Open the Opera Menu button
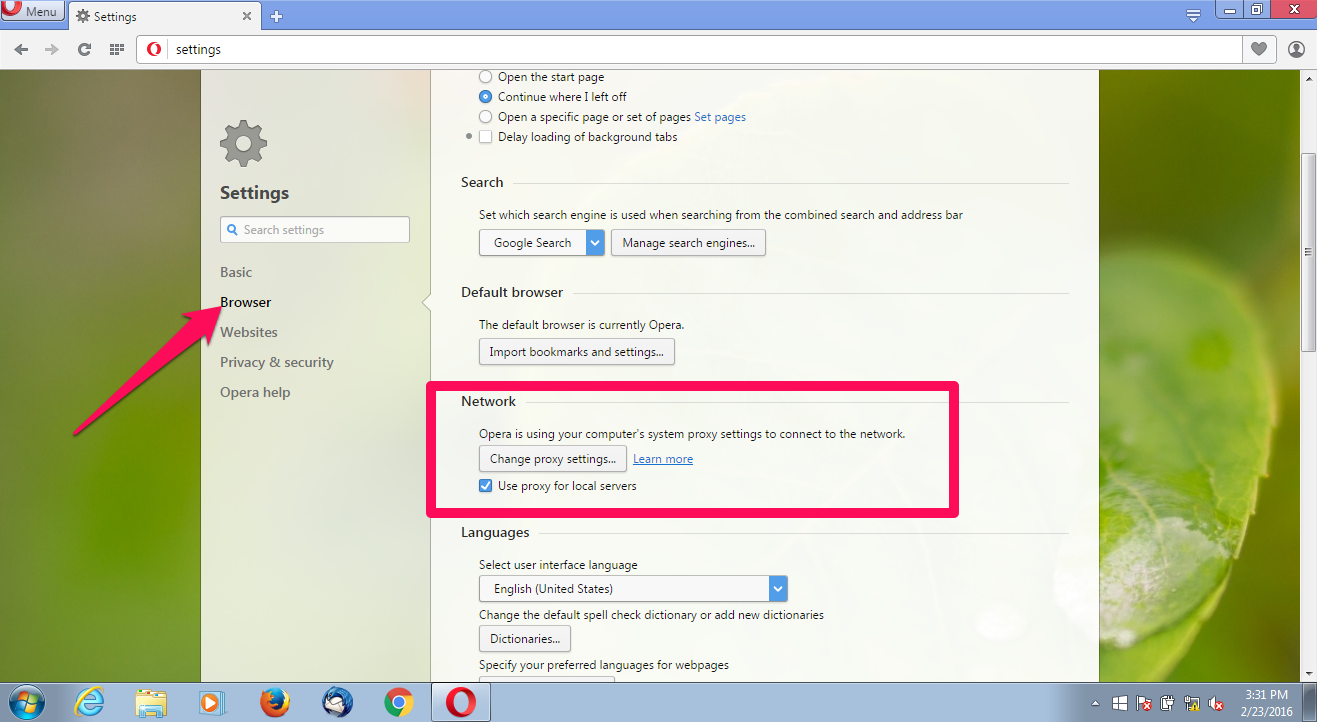This screenshot has height=722, width=1317. click(33, 12)
